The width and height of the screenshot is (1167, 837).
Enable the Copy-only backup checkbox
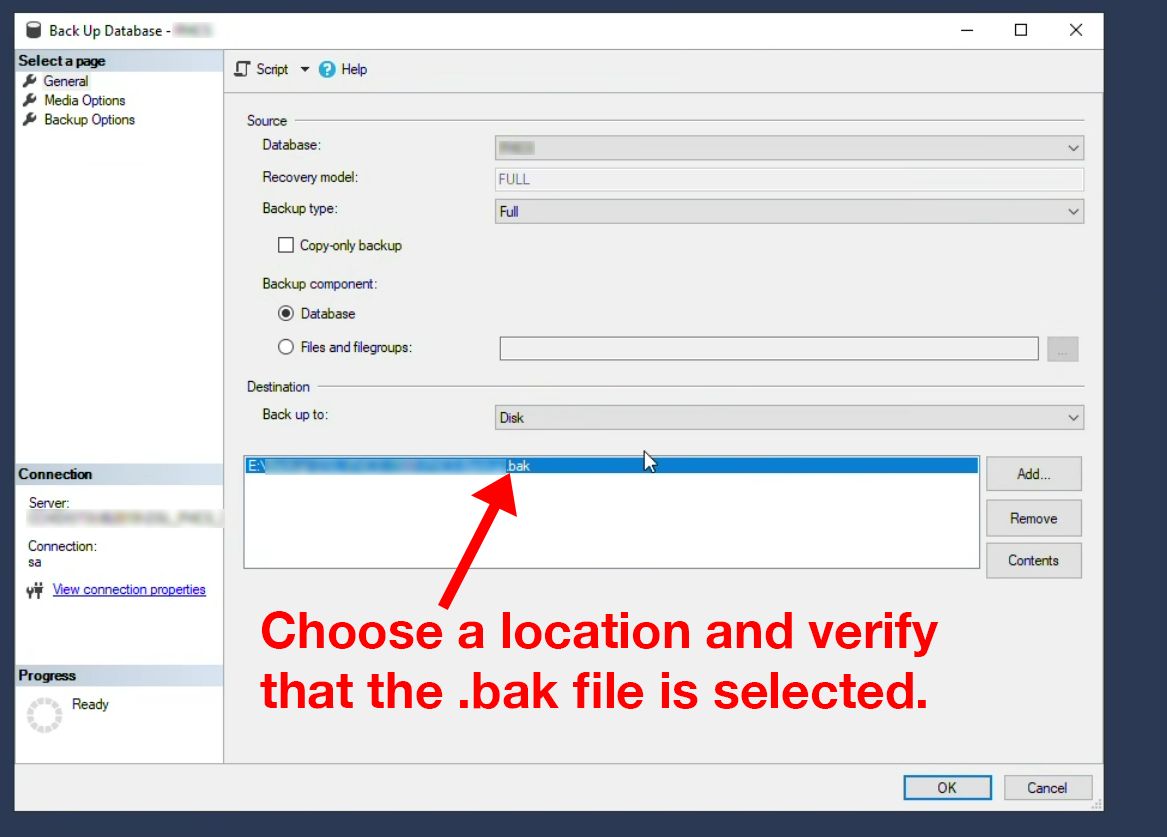tap(286, 245)
